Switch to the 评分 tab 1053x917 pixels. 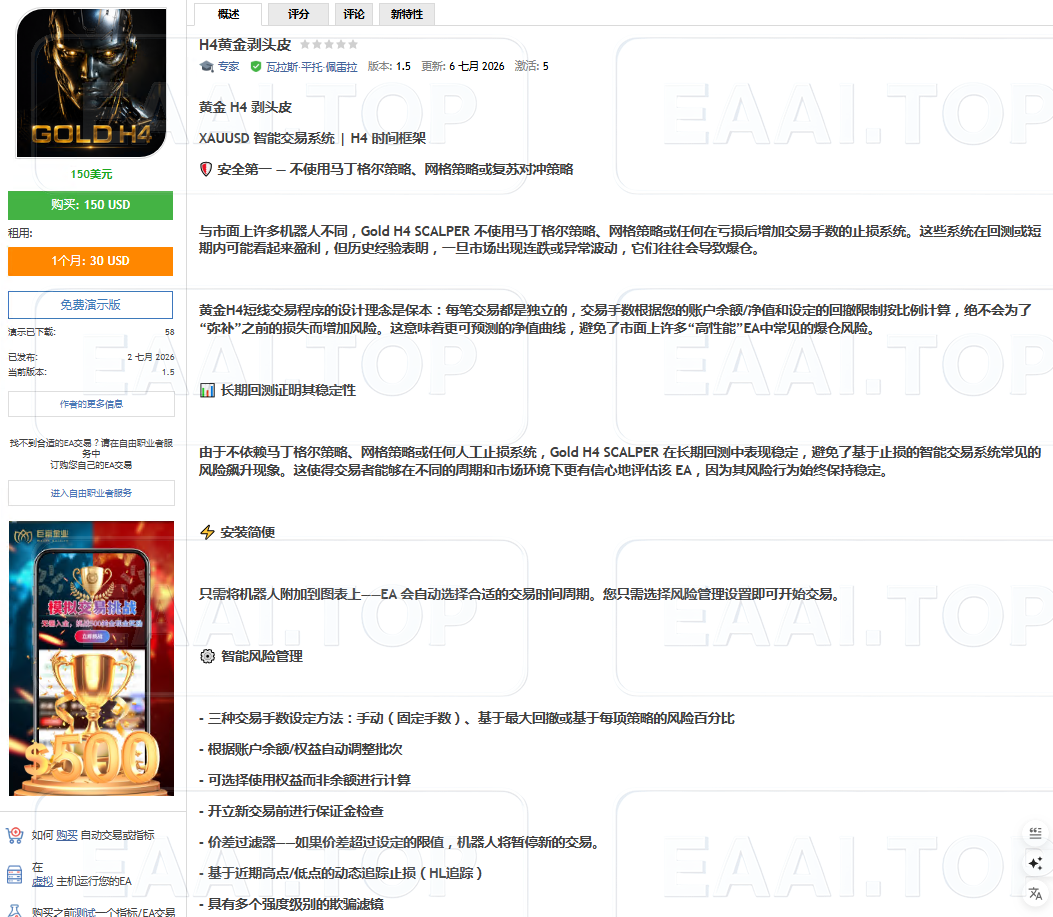[298, 14]
